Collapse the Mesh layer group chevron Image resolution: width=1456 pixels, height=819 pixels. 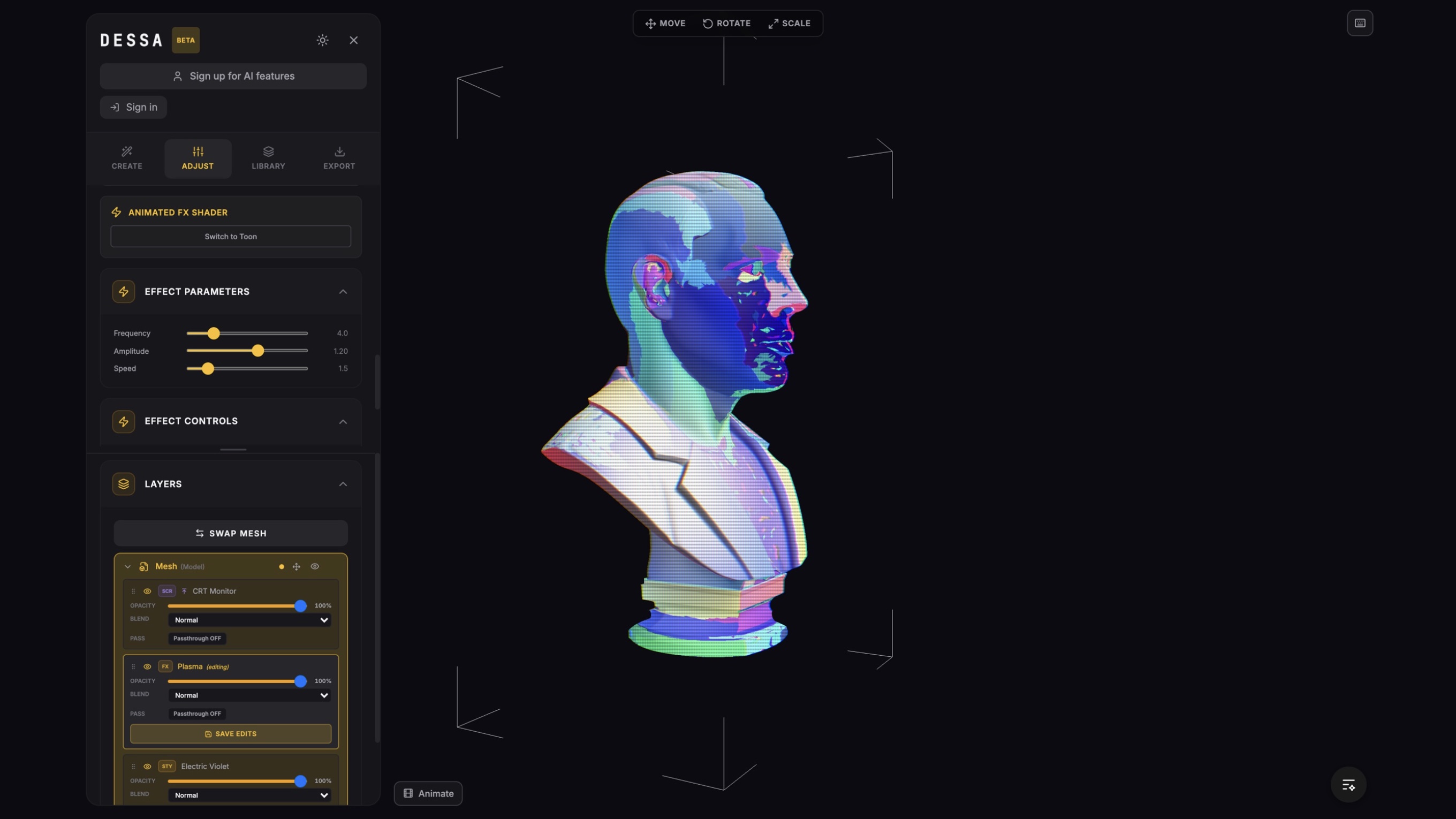tap(128, 567)
